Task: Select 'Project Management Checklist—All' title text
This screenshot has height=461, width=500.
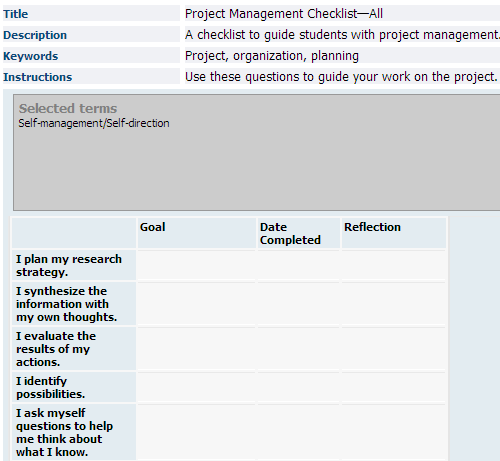Action: [x=284, y=14]
